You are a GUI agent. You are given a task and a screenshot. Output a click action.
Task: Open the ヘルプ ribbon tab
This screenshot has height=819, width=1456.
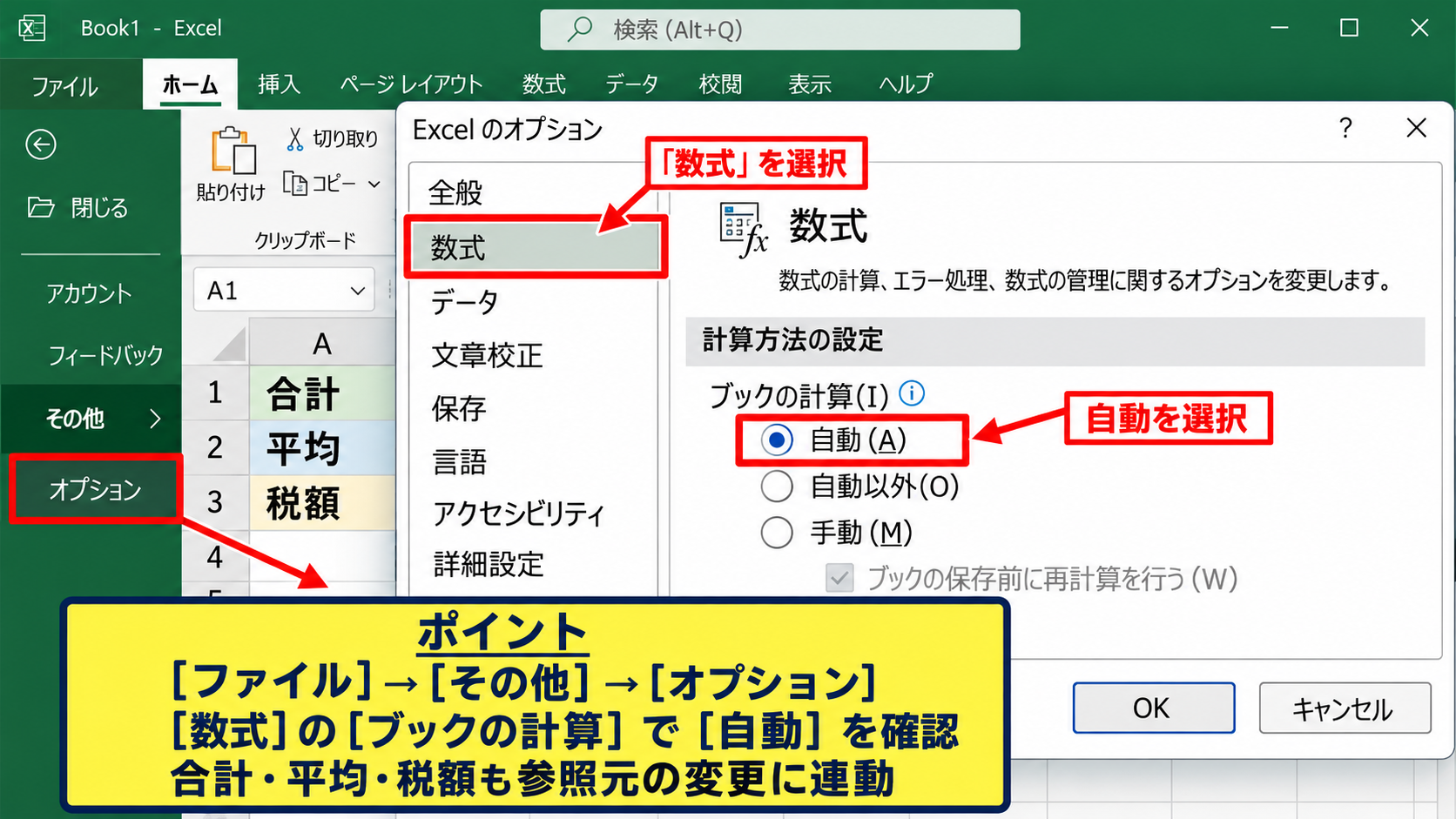coord(906,84)
